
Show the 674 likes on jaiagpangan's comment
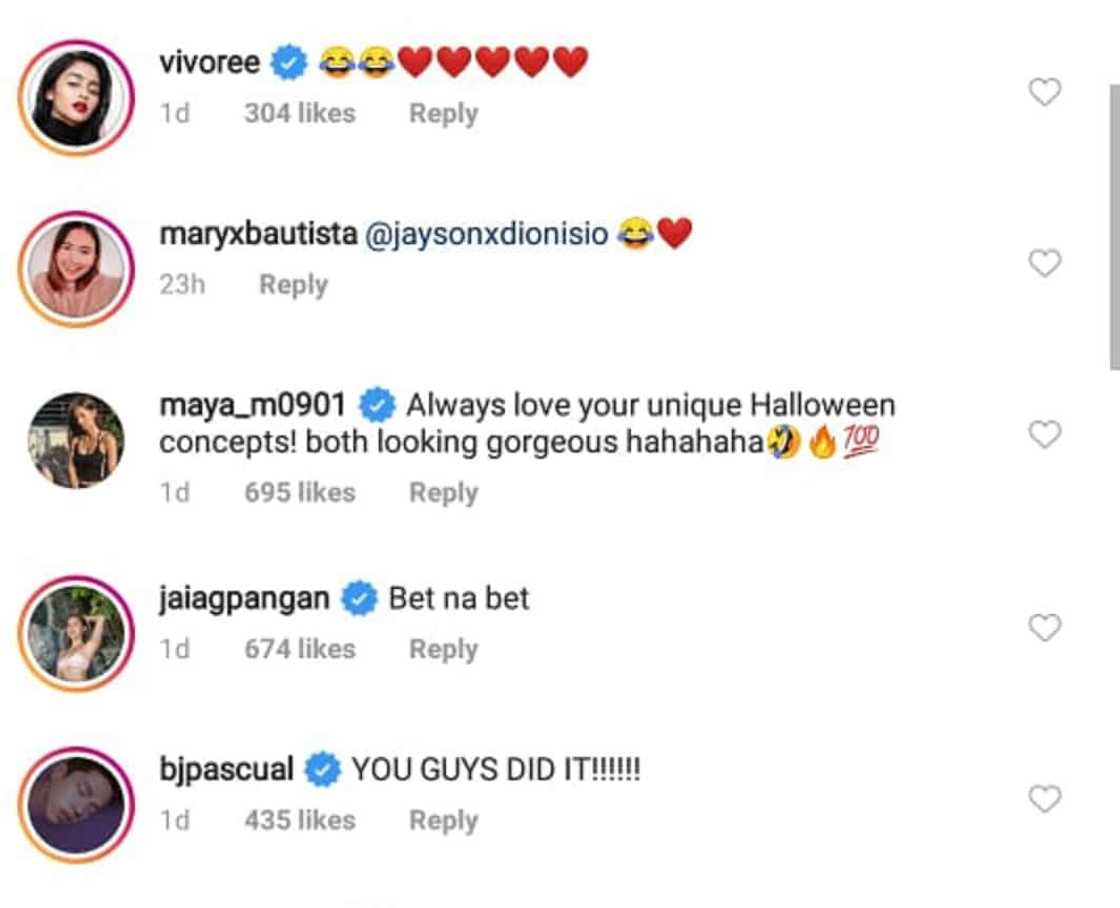(x=299, y=649)
